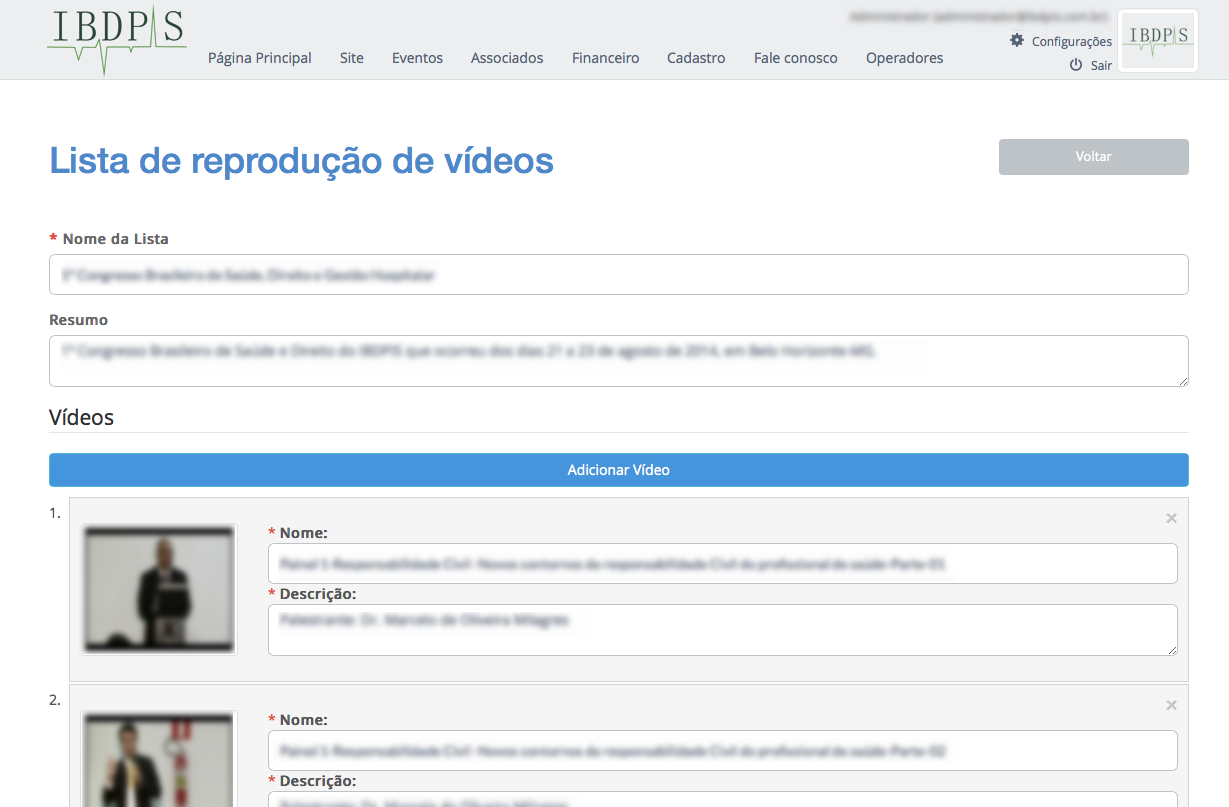Remove video 1 with its X icon
1229x807 pixels.
tap(1171, 518)
